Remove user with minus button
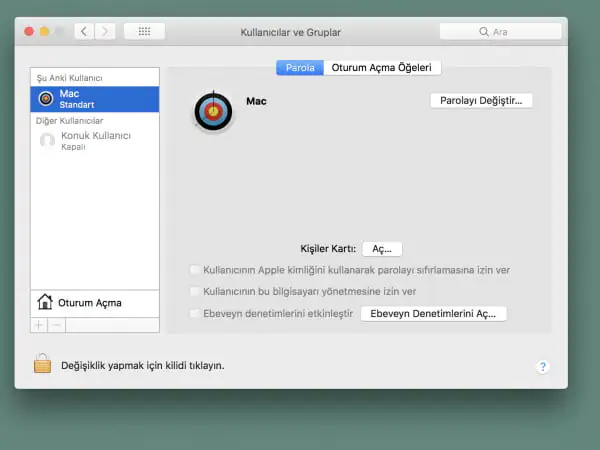600x450 pixels. point(56,325)
